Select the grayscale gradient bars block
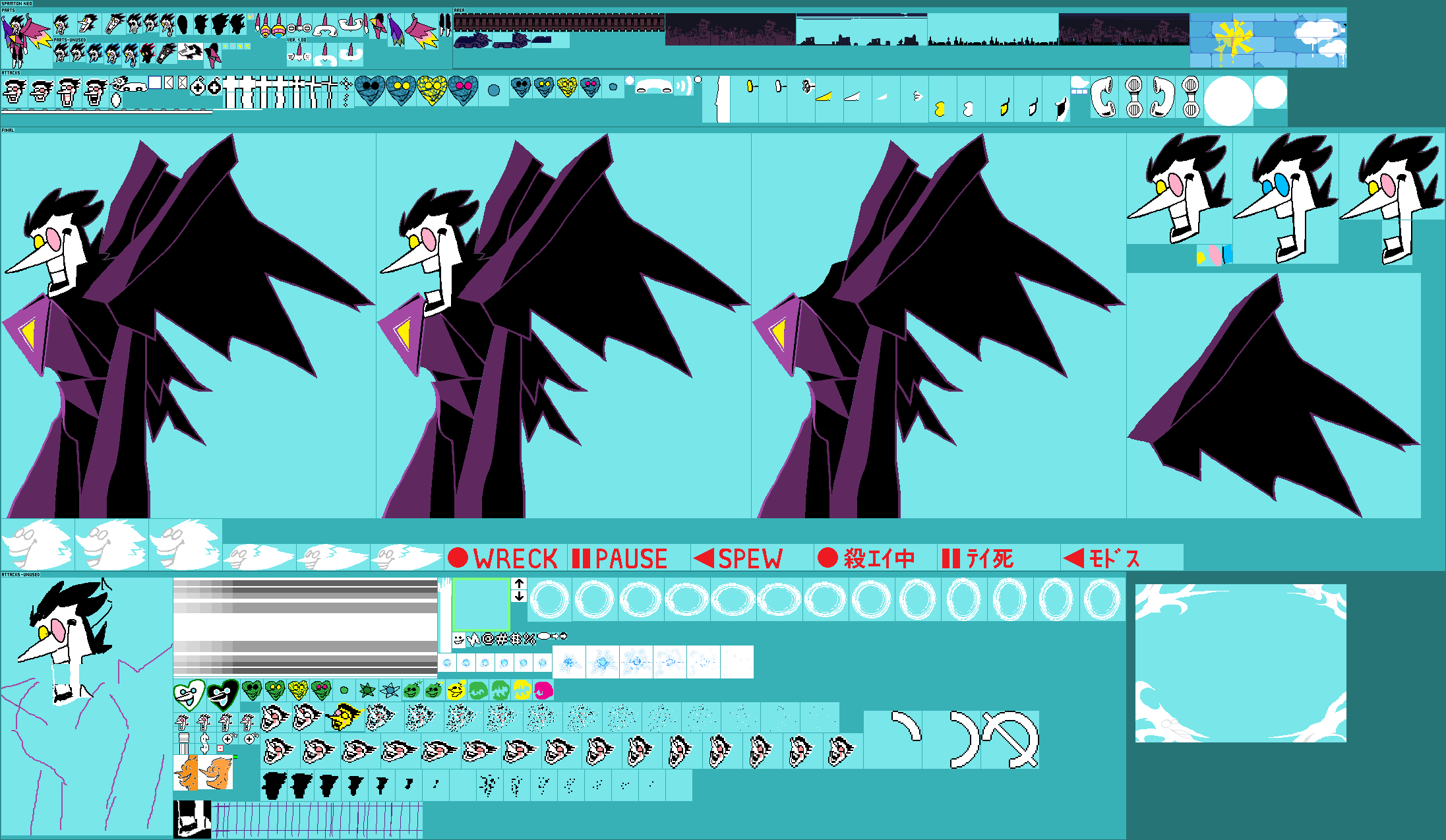The height and width of the screenshot is (840, 1446). click(x=305, y=627)
